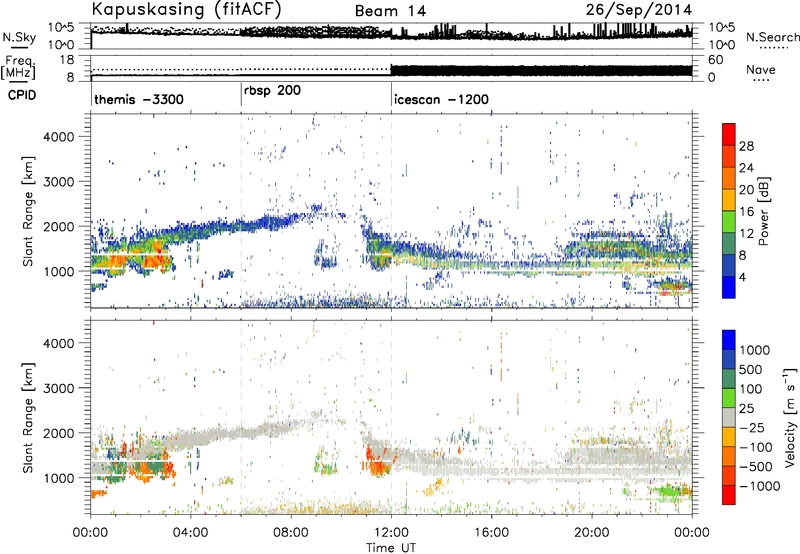This screenshot has height=554, width=800.
Task: Click the "Nave" legend label
Action: tap(761, 69)
